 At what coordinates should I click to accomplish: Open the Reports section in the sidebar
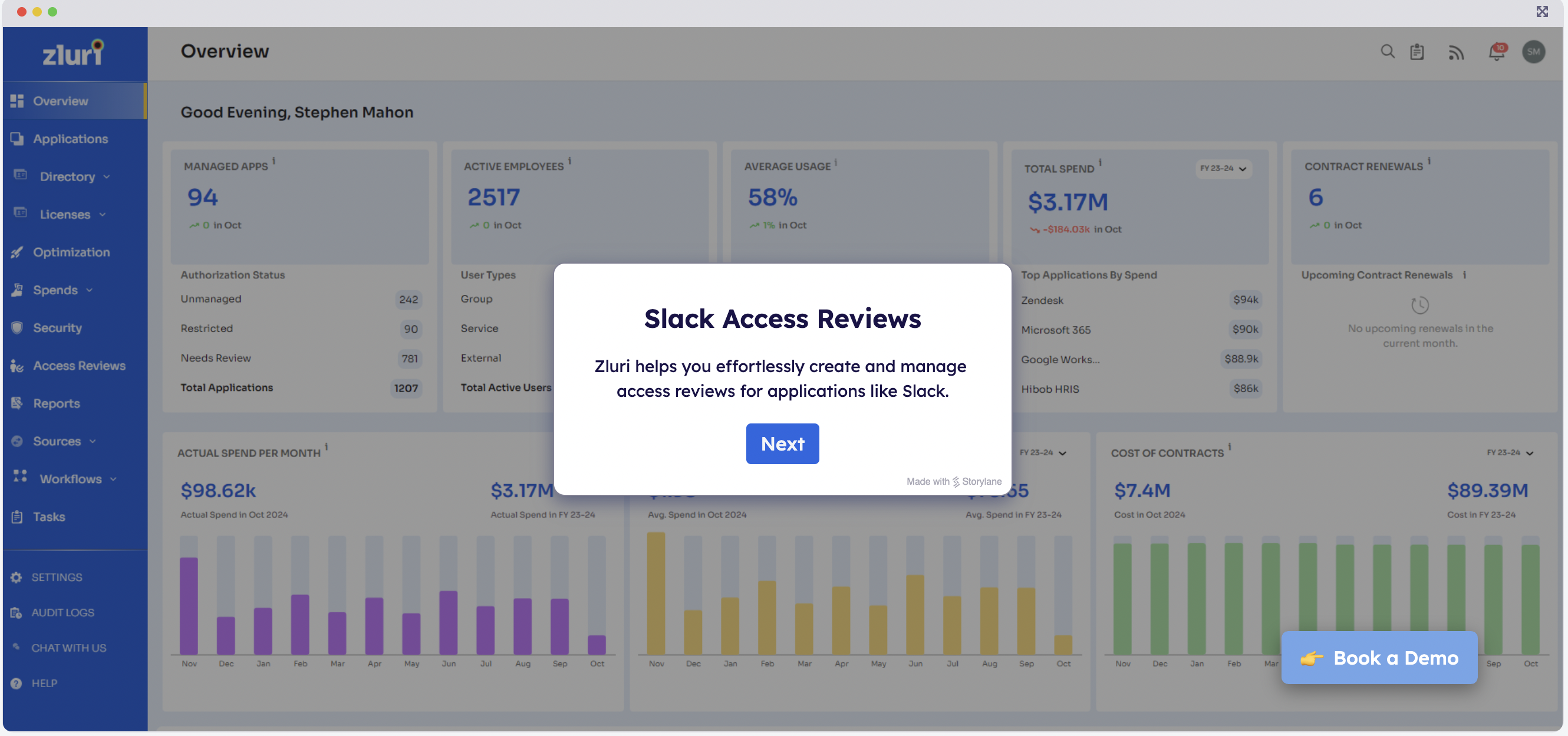(56, 403)
